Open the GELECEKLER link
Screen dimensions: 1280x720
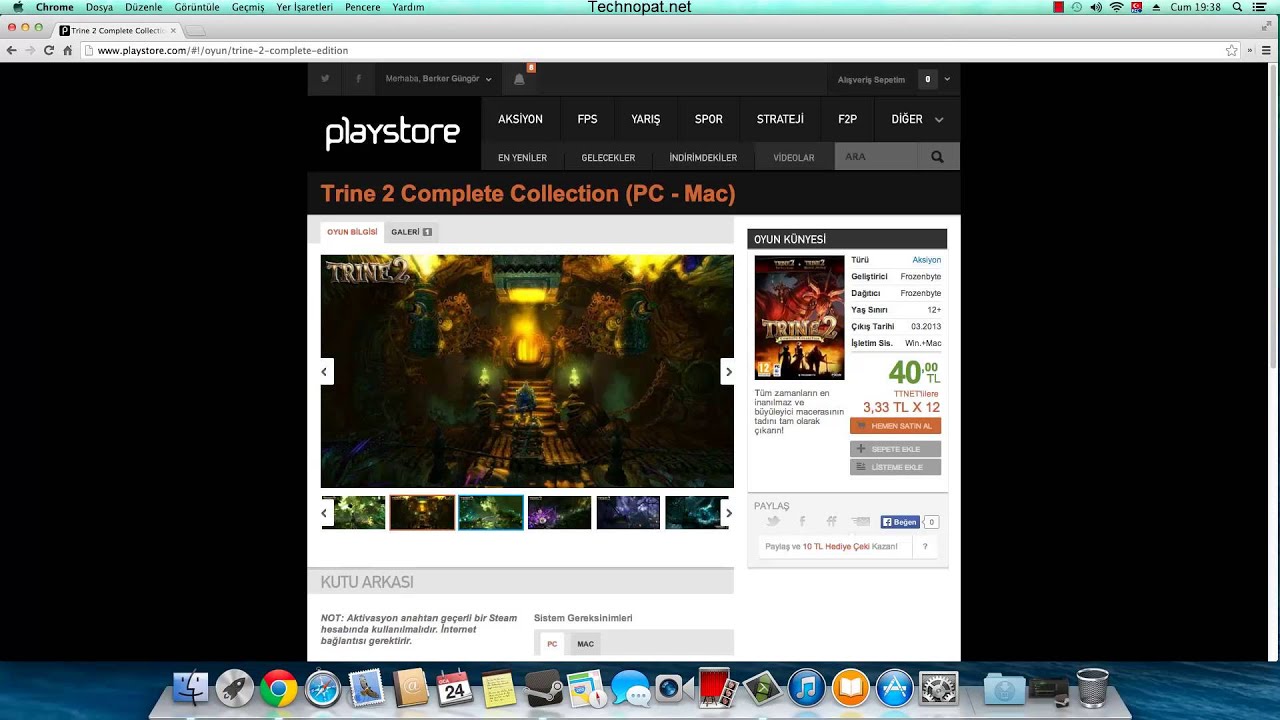[608, 158]
